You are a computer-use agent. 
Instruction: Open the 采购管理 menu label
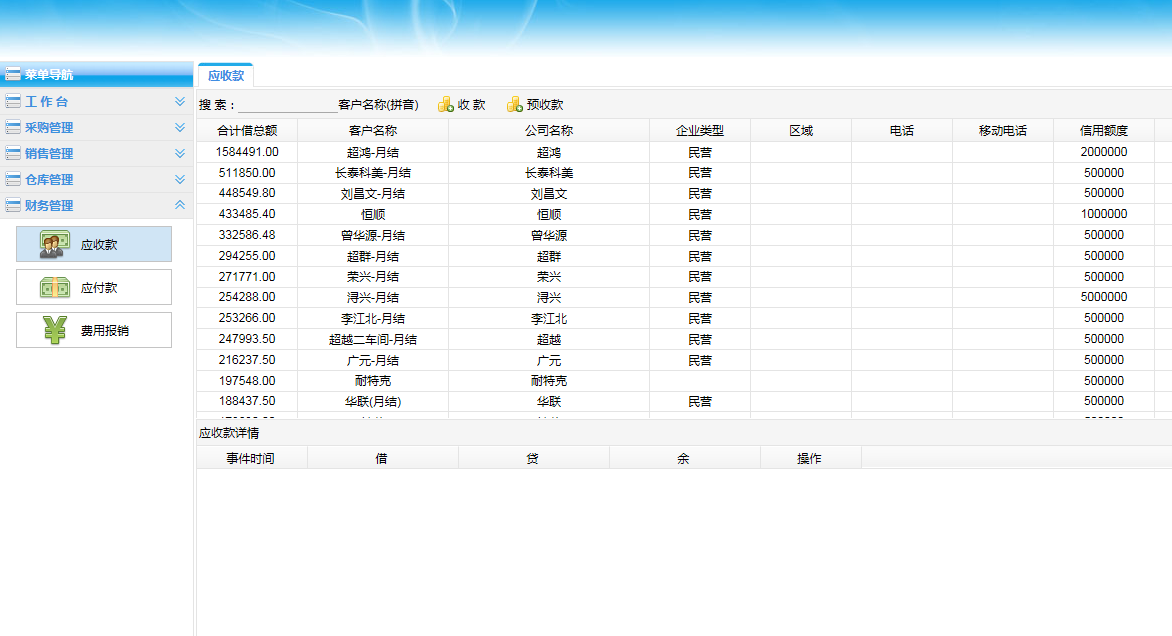(49, 128)
